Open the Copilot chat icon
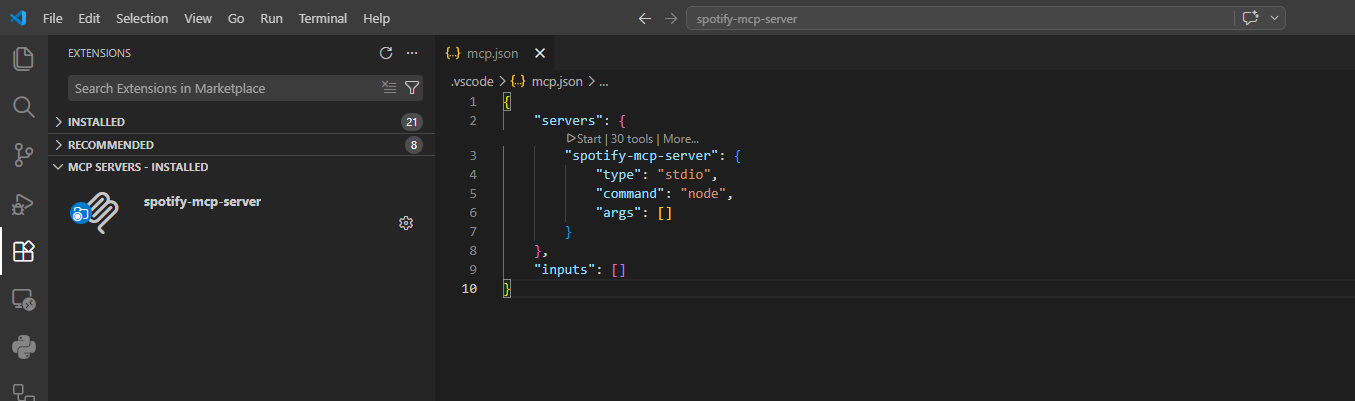1355x401 pixels. coord(1249,18)
